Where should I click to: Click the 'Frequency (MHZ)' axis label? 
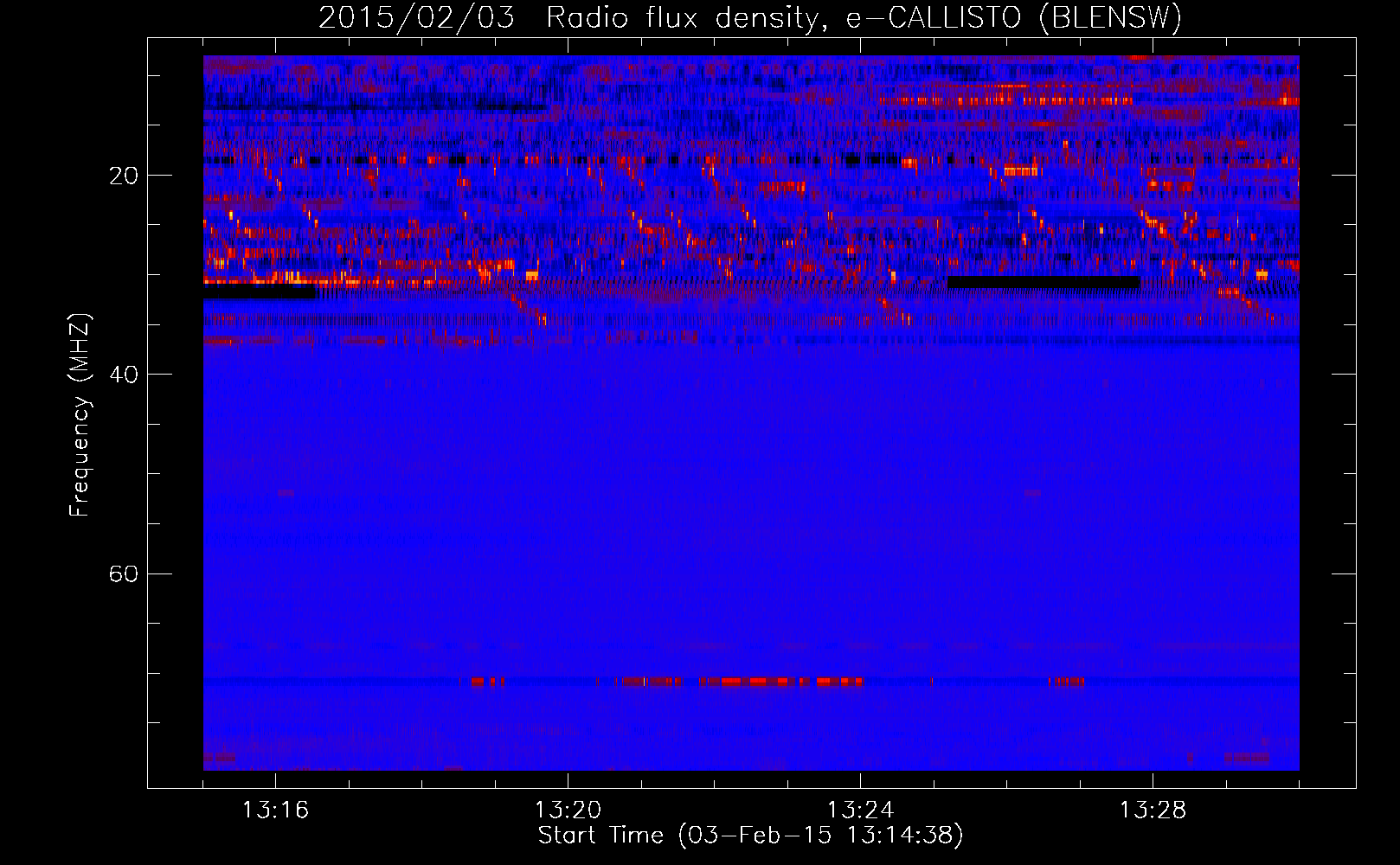(x=80, y=415)
